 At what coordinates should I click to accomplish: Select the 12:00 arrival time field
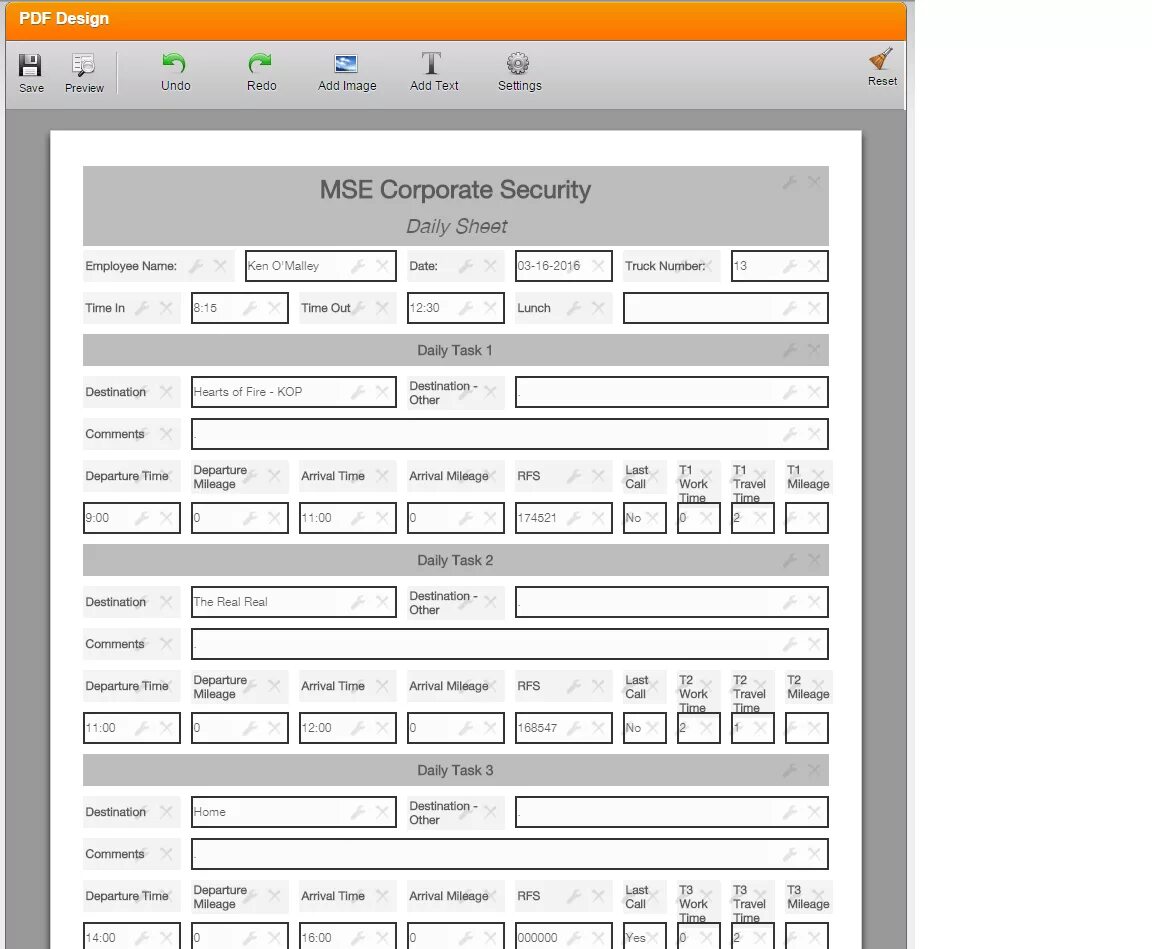tap(348, 728)
